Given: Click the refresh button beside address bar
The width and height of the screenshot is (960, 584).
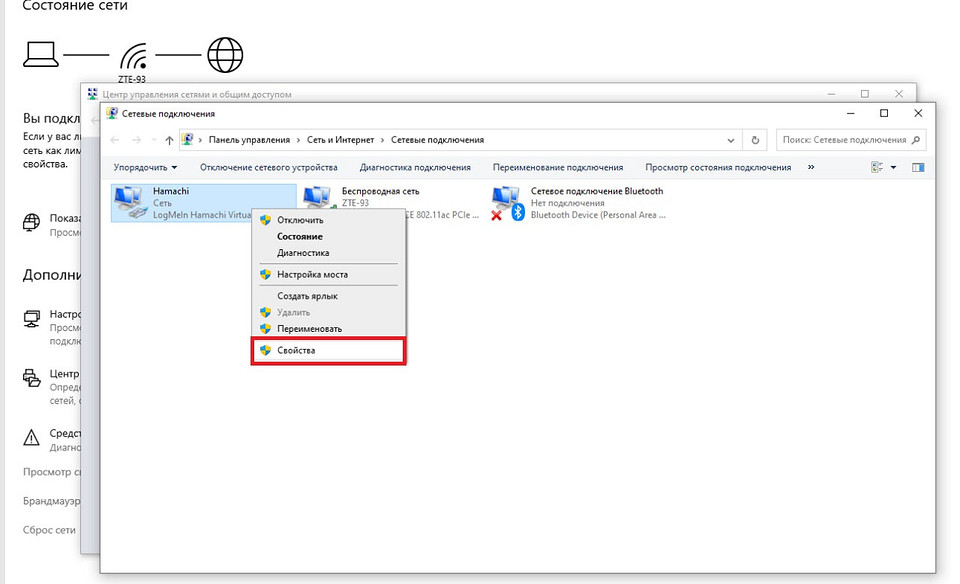Looking at the screenshot, I should point(755,141).
